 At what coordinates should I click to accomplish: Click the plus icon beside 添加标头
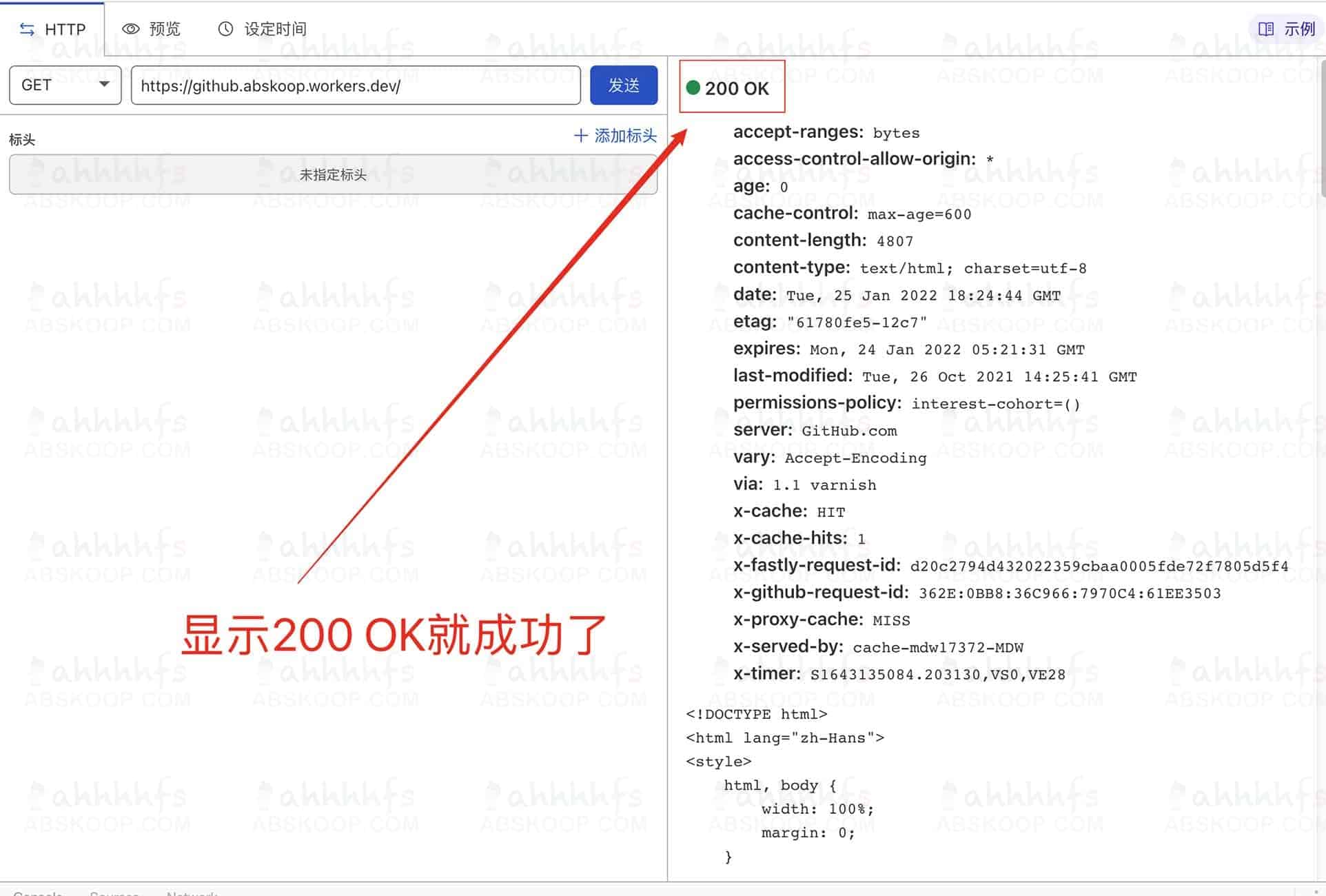tap(581, 136)
